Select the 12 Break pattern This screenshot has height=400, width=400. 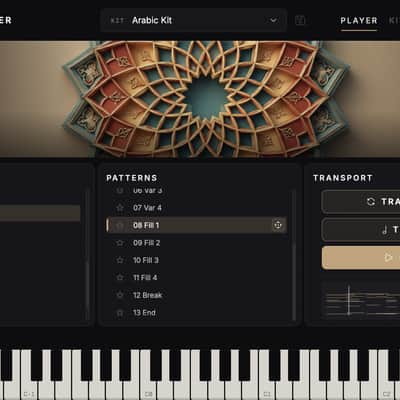tap(196, 295)
